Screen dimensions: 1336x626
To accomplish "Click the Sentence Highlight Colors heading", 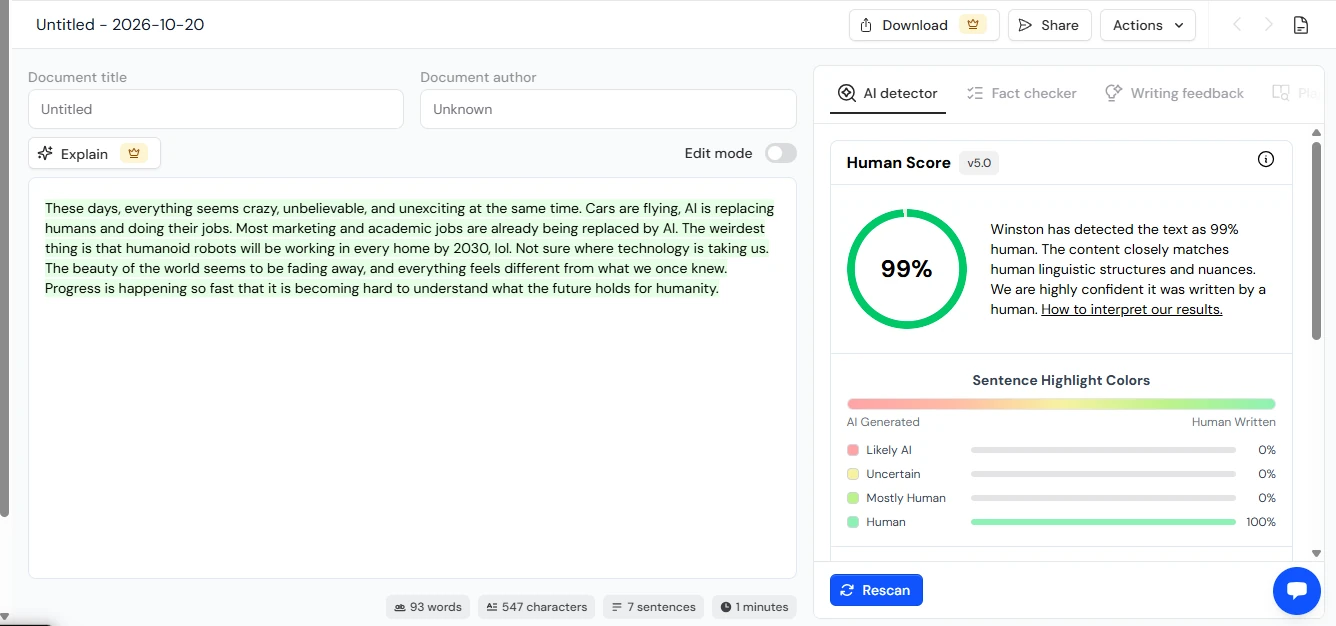I will [x=1061, y=380].
